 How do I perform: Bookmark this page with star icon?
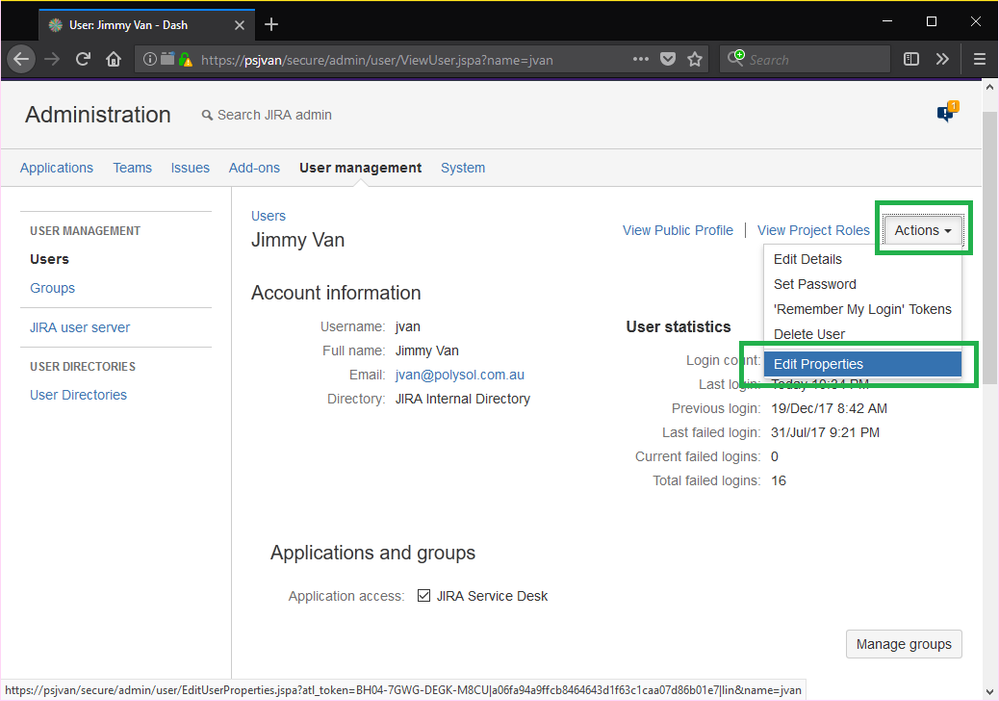point(695,59)
